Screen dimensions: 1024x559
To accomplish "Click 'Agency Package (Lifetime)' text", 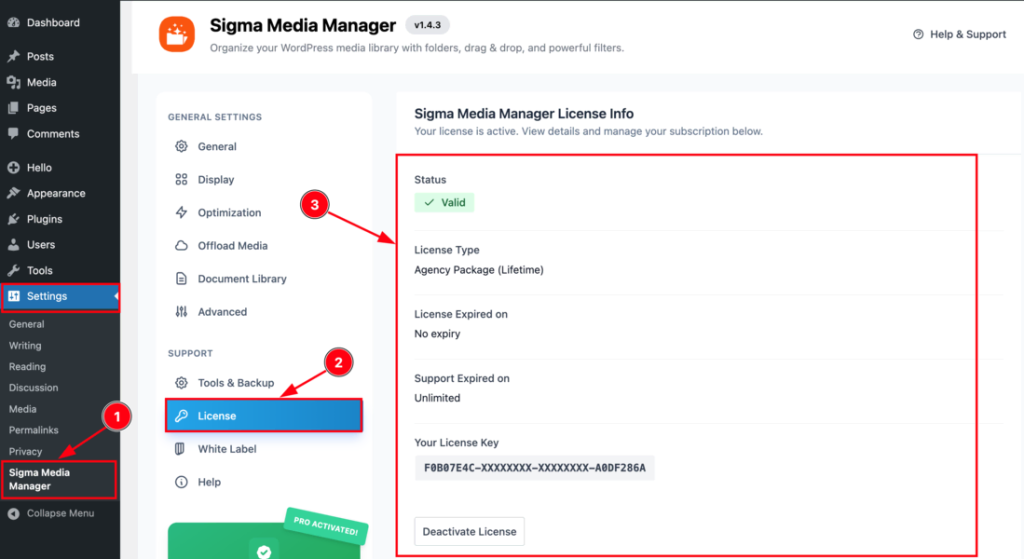I will click(479, 270).
